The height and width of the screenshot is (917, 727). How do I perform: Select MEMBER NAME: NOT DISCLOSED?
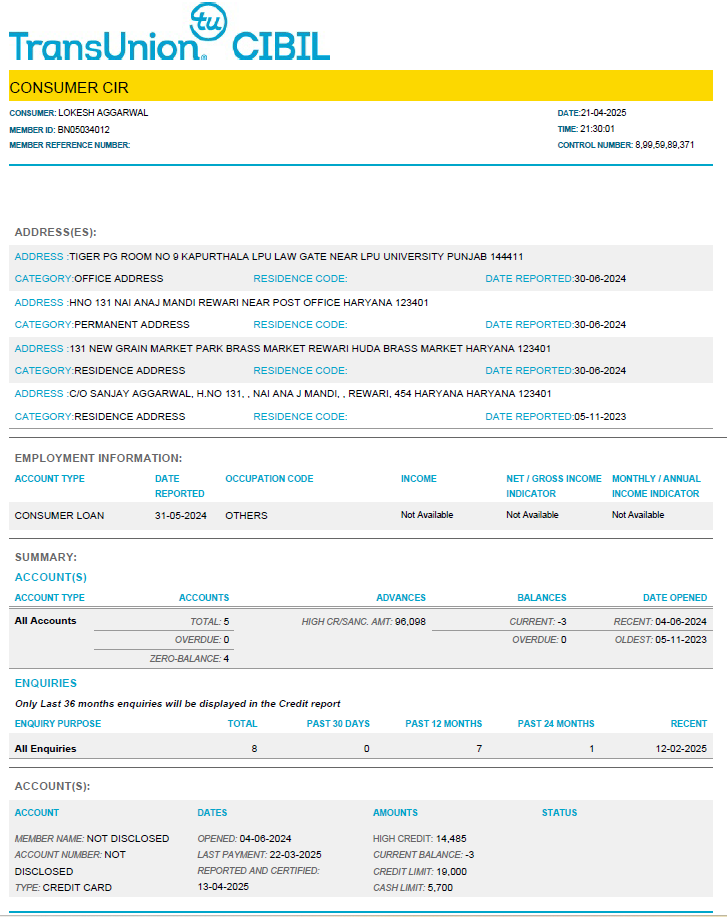[x=92, y=839]
